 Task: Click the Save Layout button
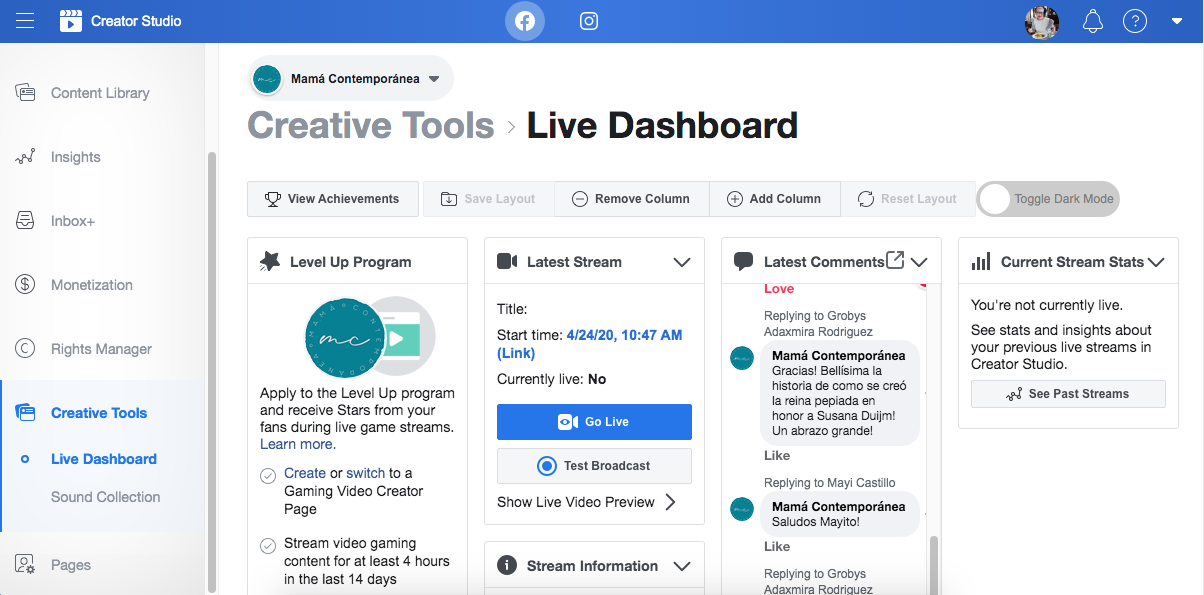pos(488,199)
